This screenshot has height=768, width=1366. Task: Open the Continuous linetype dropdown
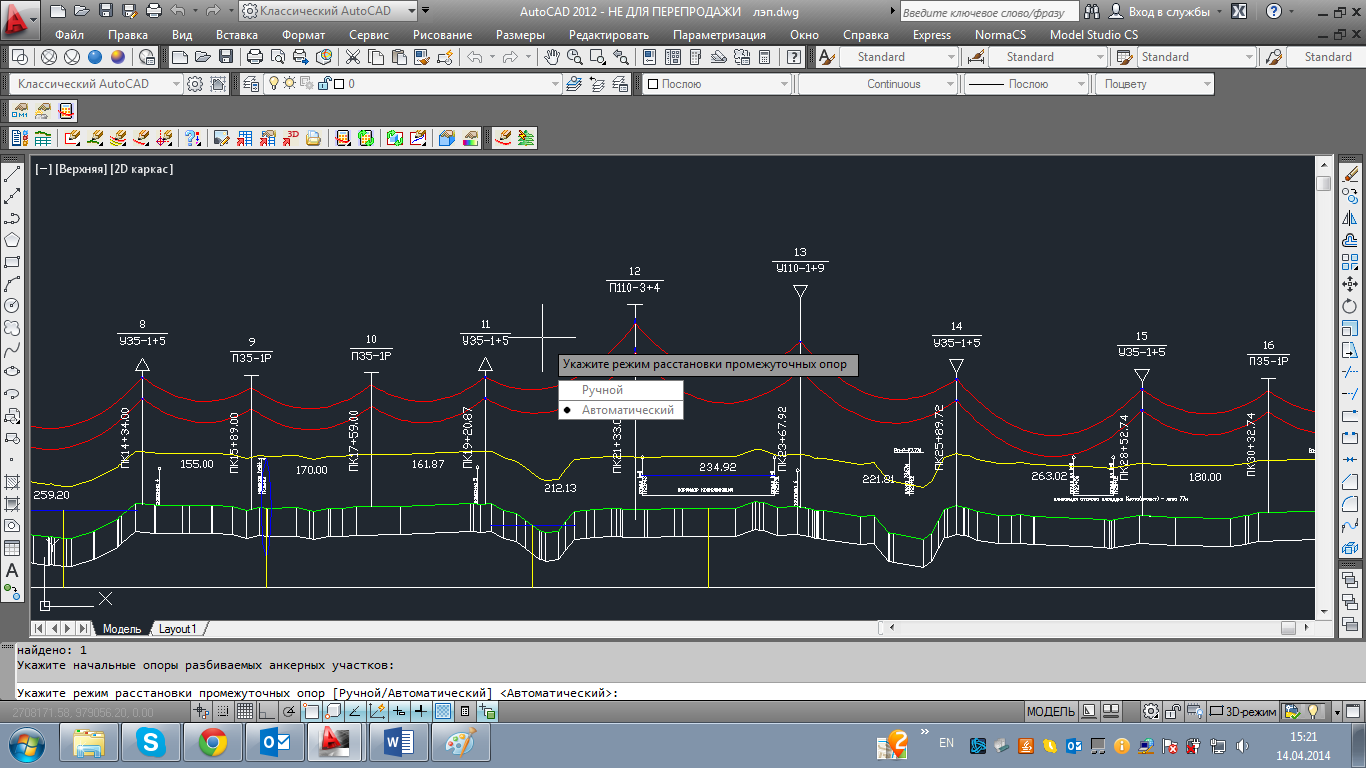coord(878,84)
